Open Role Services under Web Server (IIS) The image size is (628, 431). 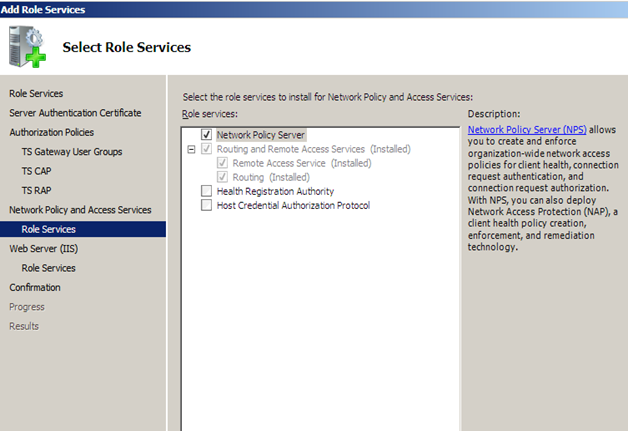click(48, 268)
